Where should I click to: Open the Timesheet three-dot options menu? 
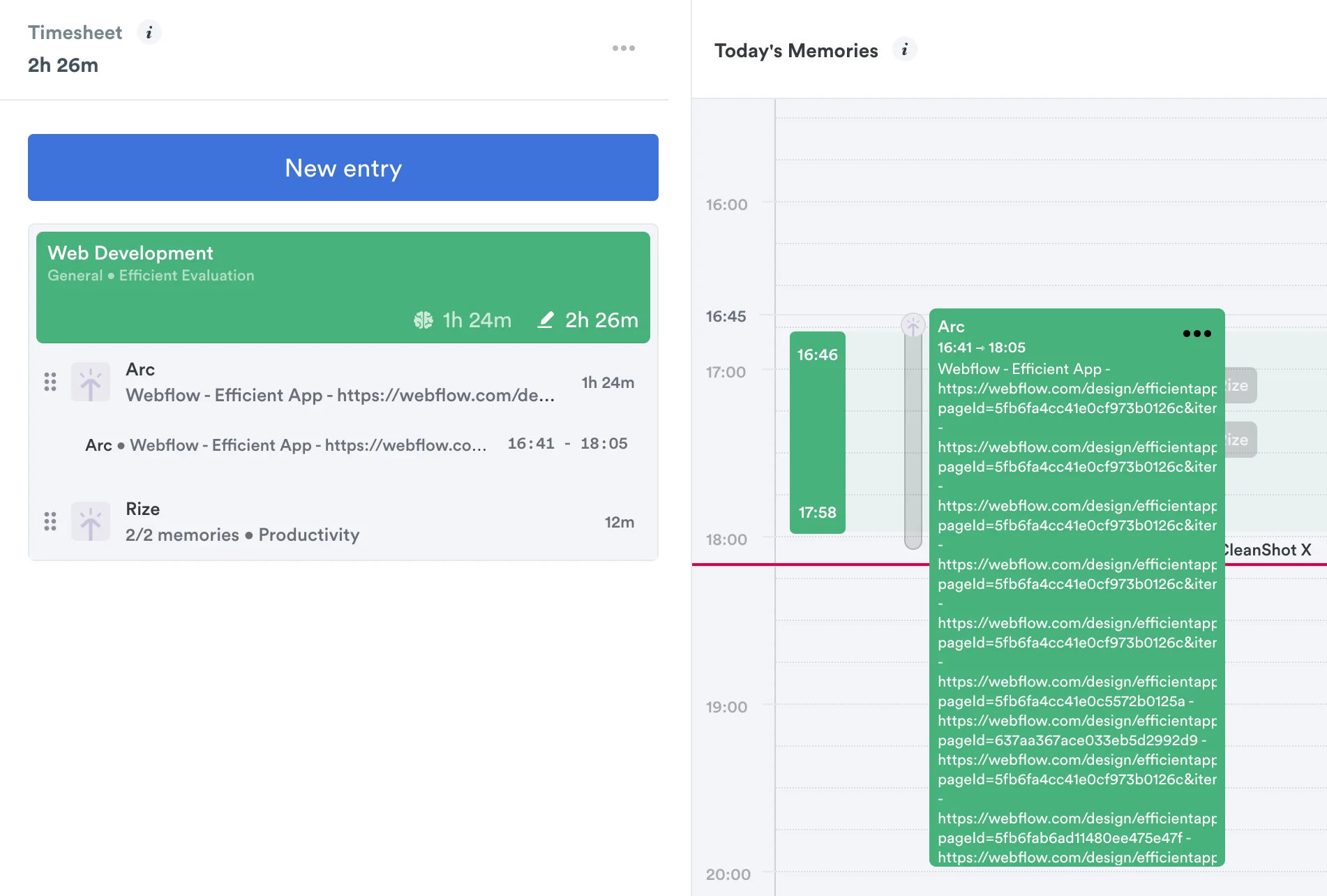click(623, 48)
